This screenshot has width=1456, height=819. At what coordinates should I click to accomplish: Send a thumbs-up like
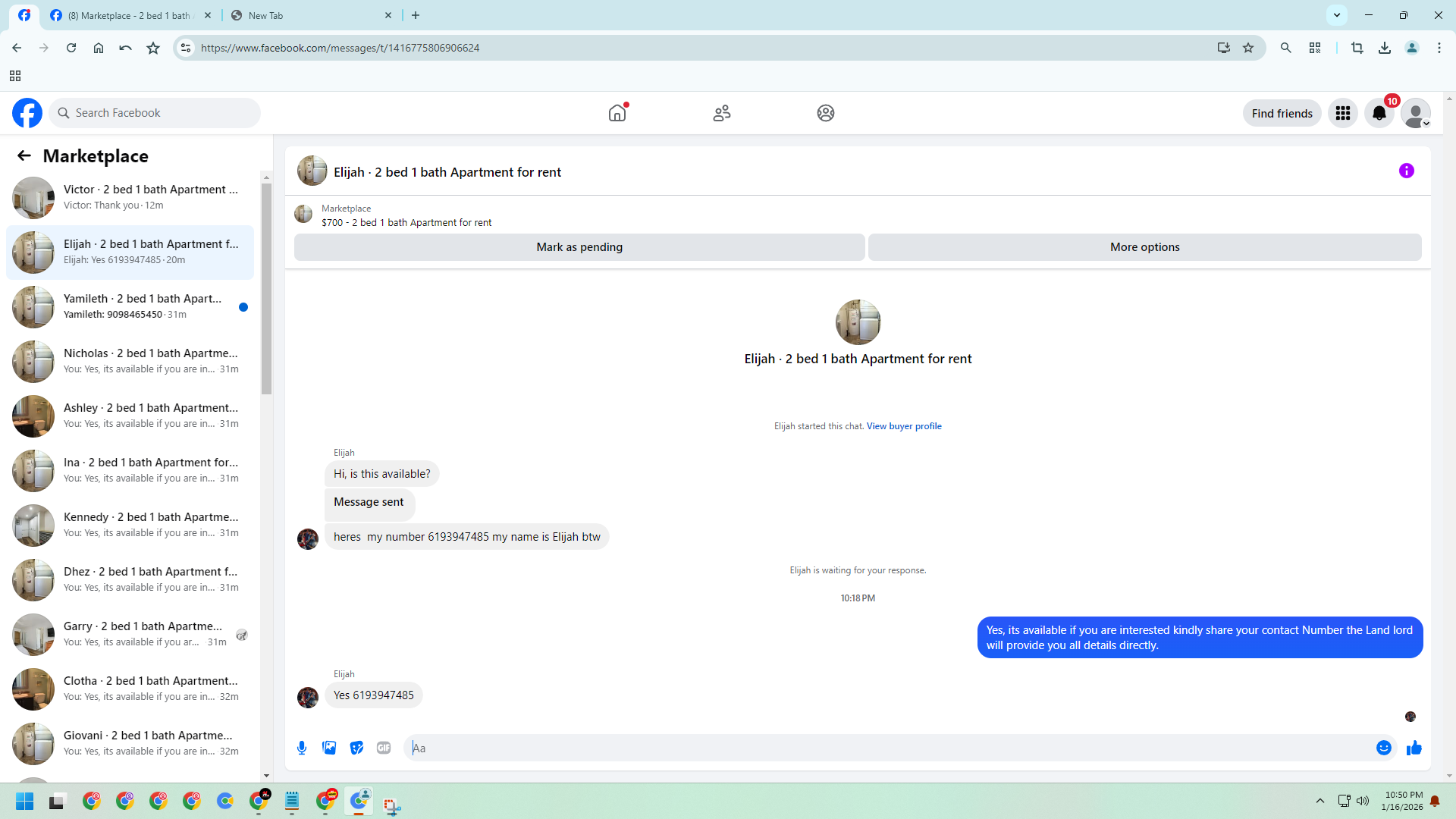[1414, 748]
